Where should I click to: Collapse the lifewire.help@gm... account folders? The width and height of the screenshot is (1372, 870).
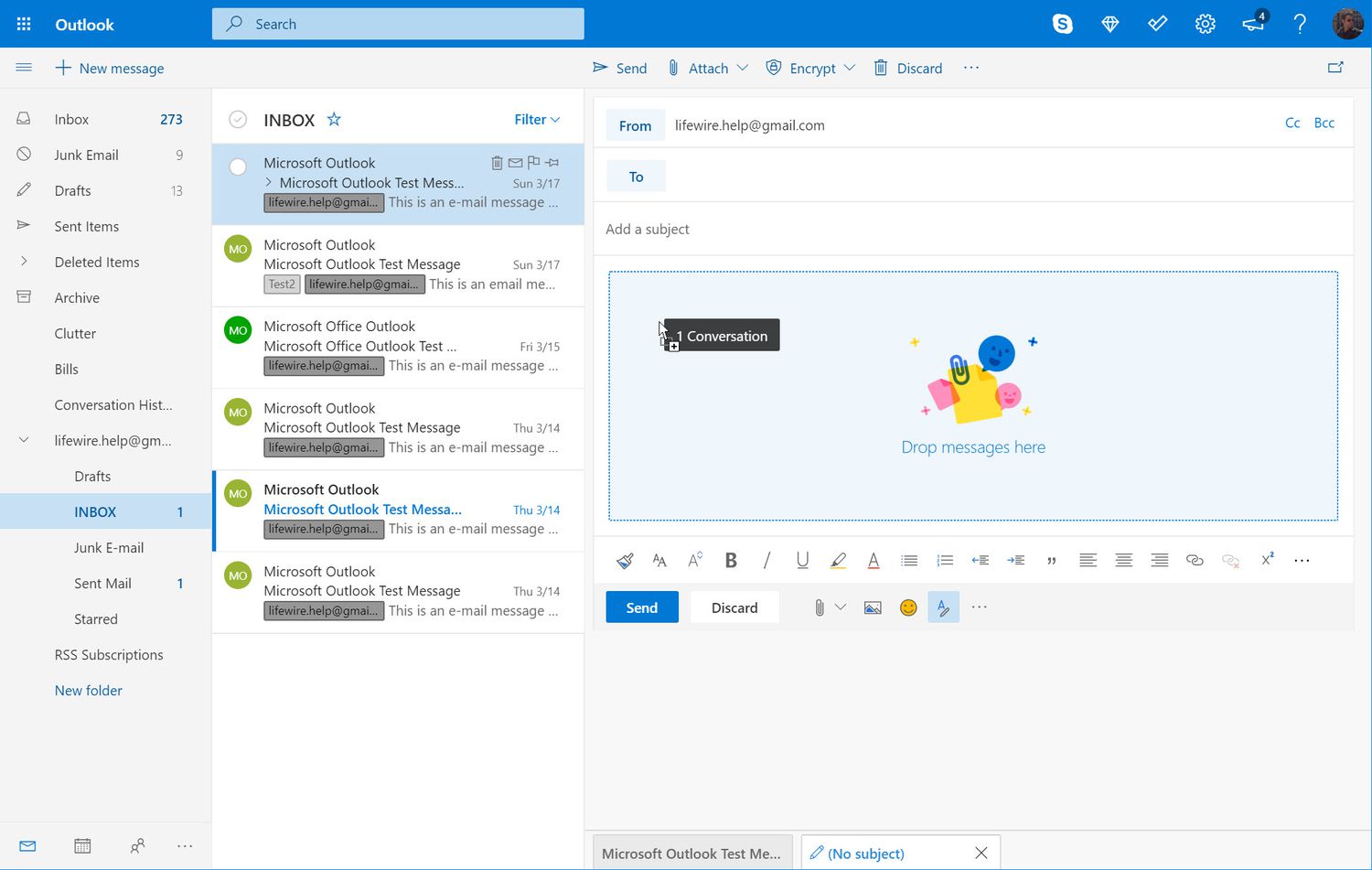click(x=24, y=440)
